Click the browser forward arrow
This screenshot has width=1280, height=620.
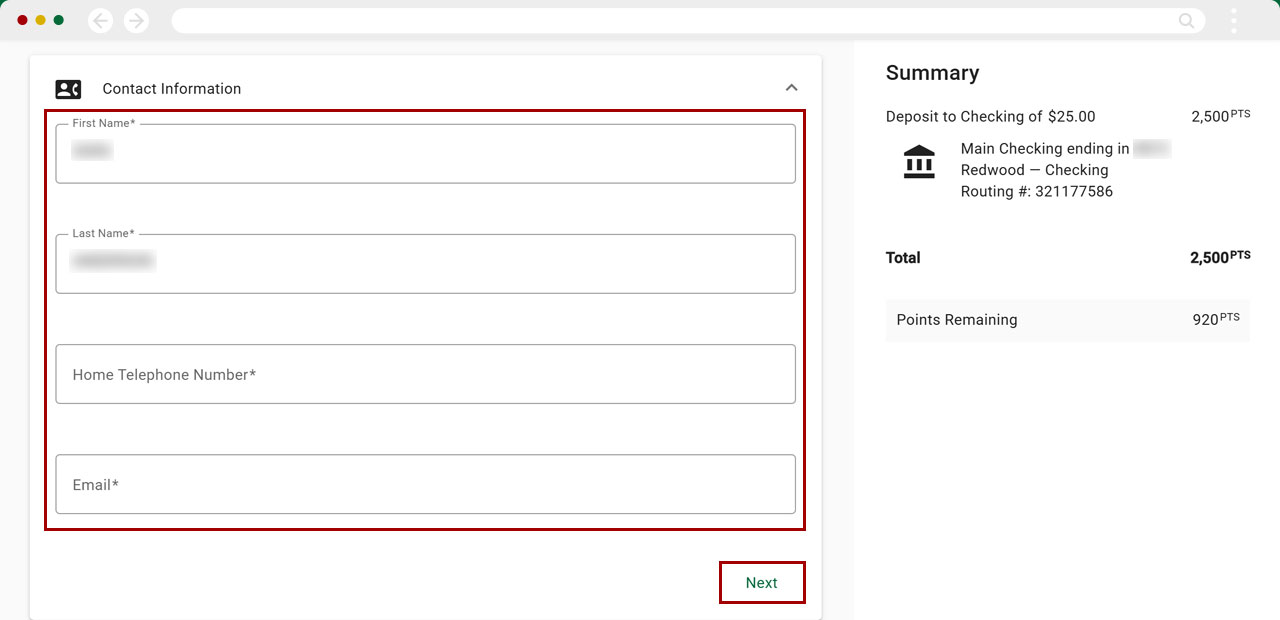(x=136, y=21)
